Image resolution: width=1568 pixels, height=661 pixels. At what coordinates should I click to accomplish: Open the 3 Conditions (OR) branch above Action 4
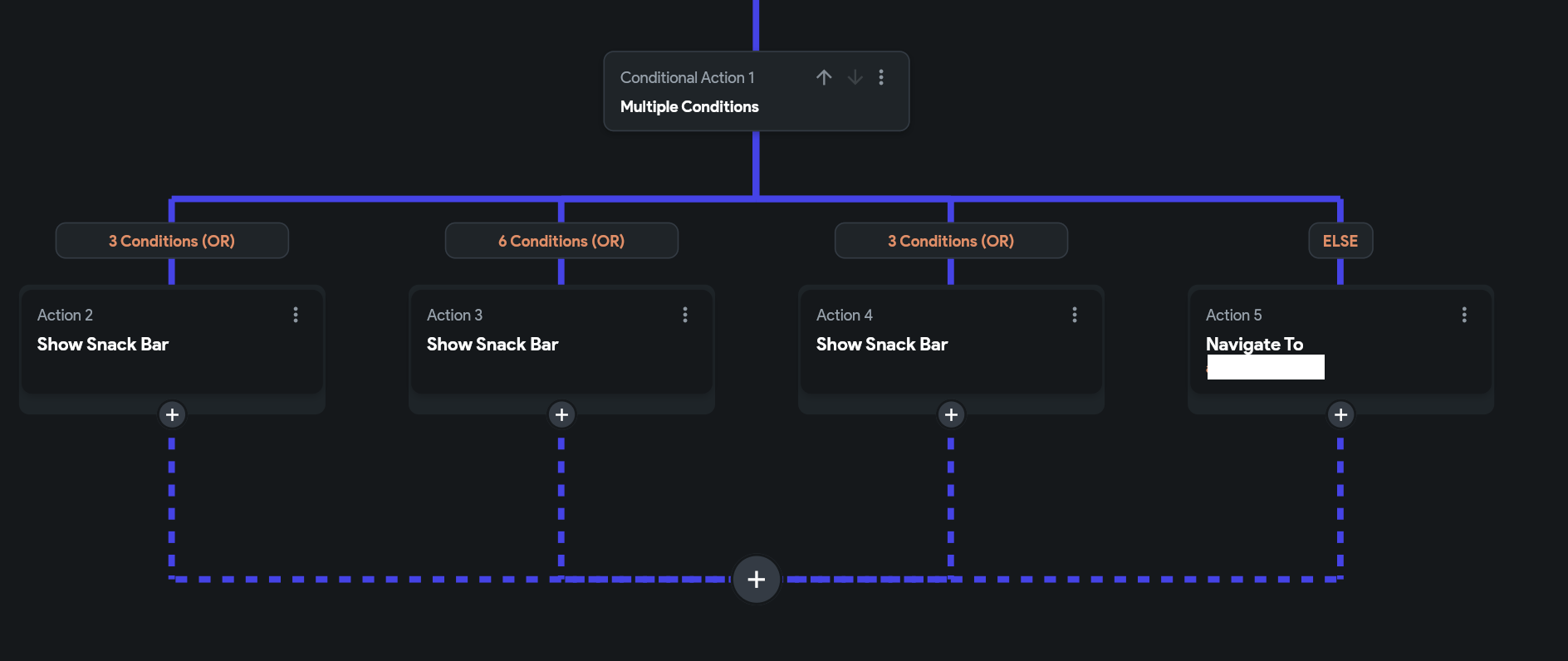tap(951, 241)
